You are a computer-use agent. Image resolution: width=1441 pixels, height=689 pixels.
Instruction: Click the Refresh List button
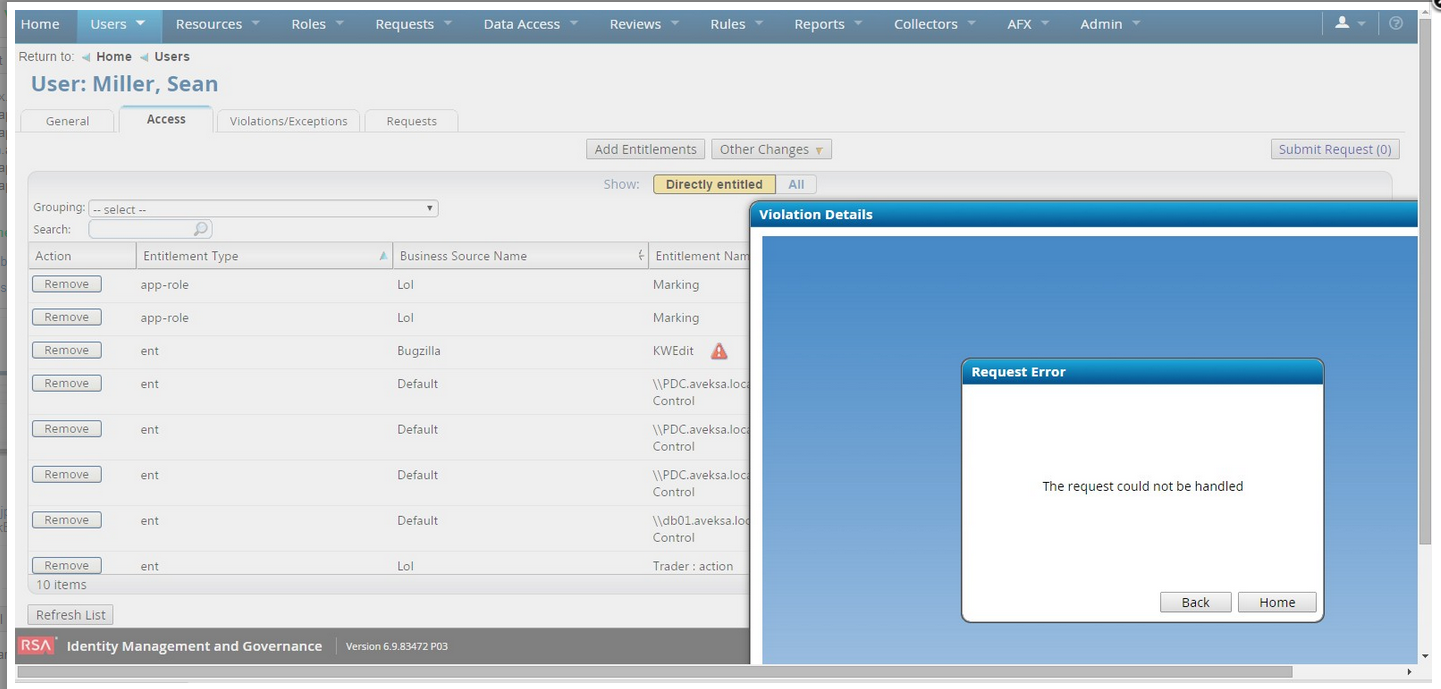(70, 615)
